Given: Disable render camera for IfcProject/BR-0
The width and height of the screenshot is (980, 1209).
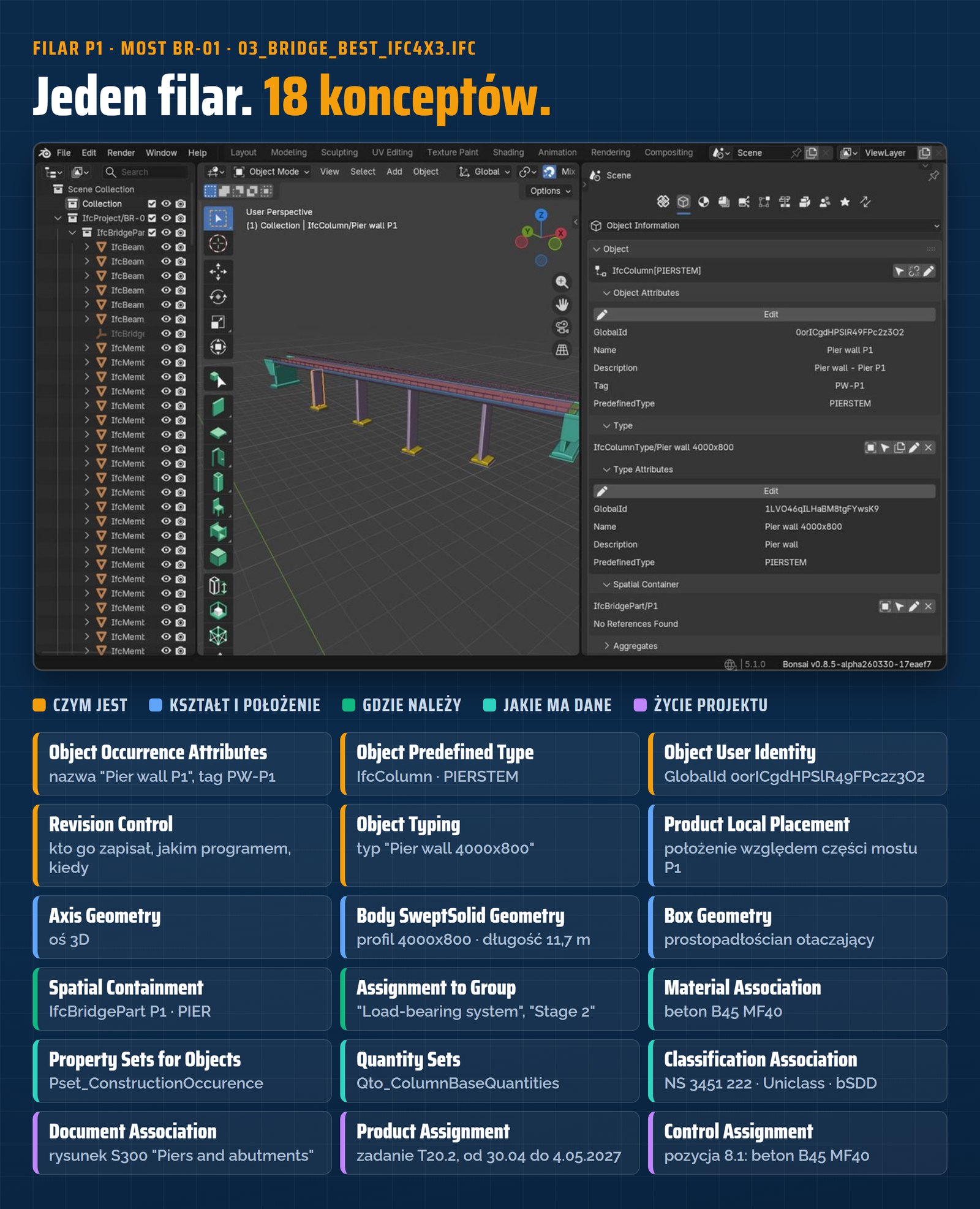Looking at the screenshot, I should (181, 218).
